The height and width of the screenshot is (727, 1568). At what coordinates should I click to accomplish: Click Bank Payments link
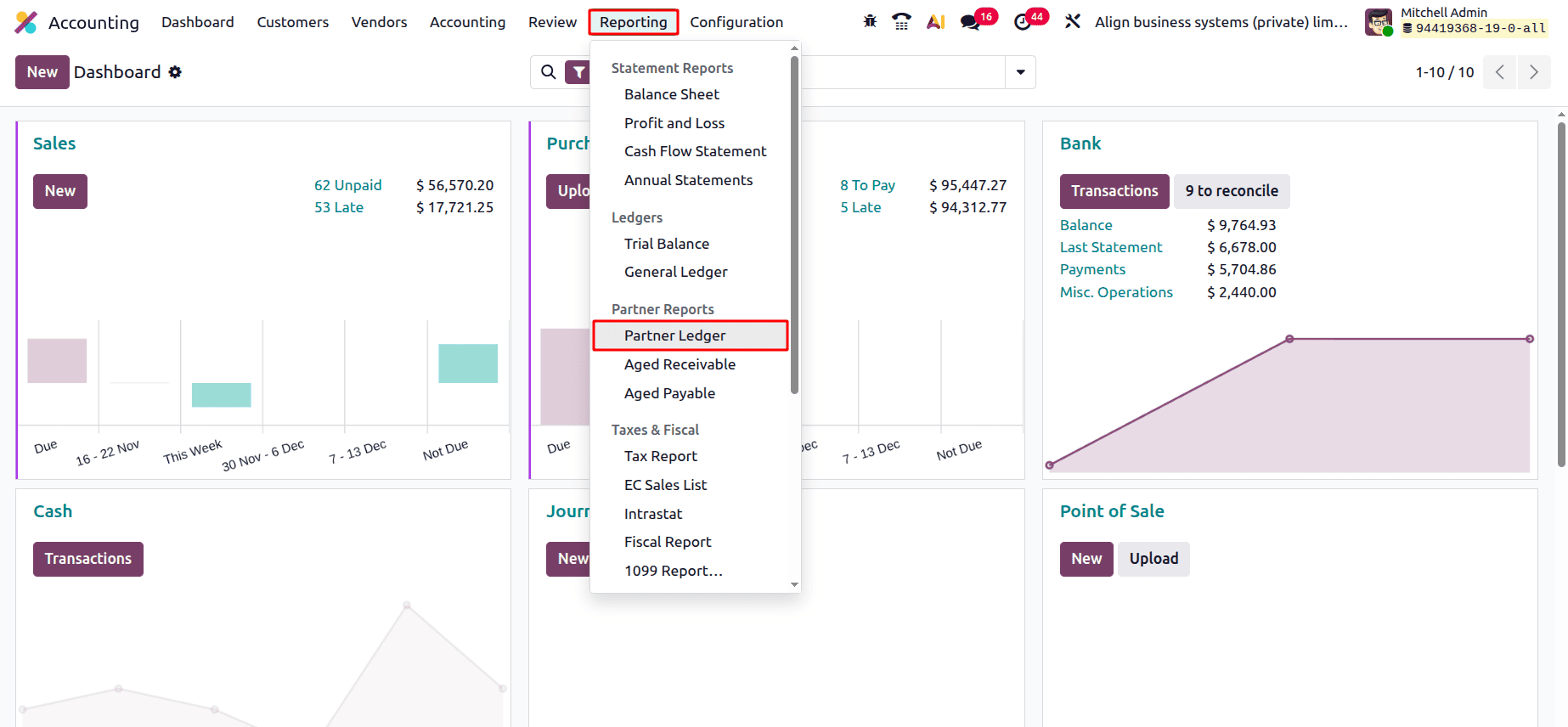point(1092,269)
